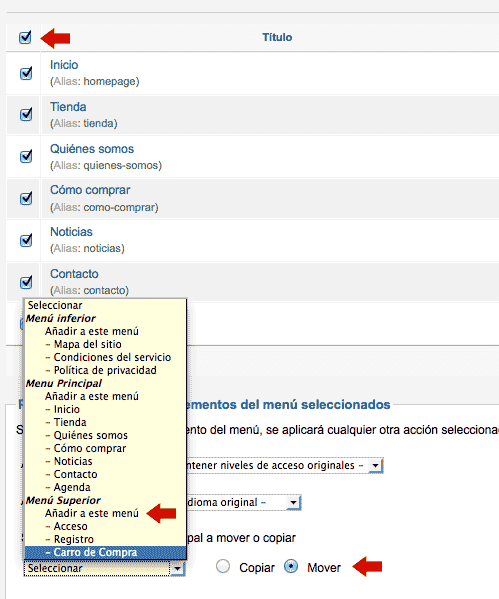Open the Contacto menu item link
Viewport: 499px width, 599px height.
click(x=74, y=274)
